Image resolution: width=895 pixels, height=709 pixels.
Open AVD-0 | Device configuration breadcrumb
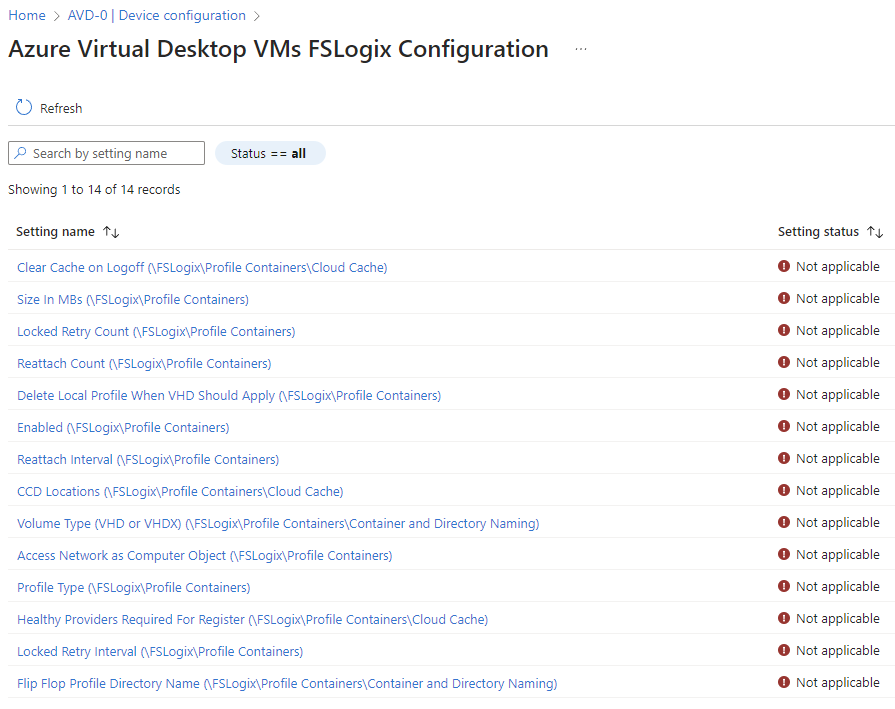(156, 15)
